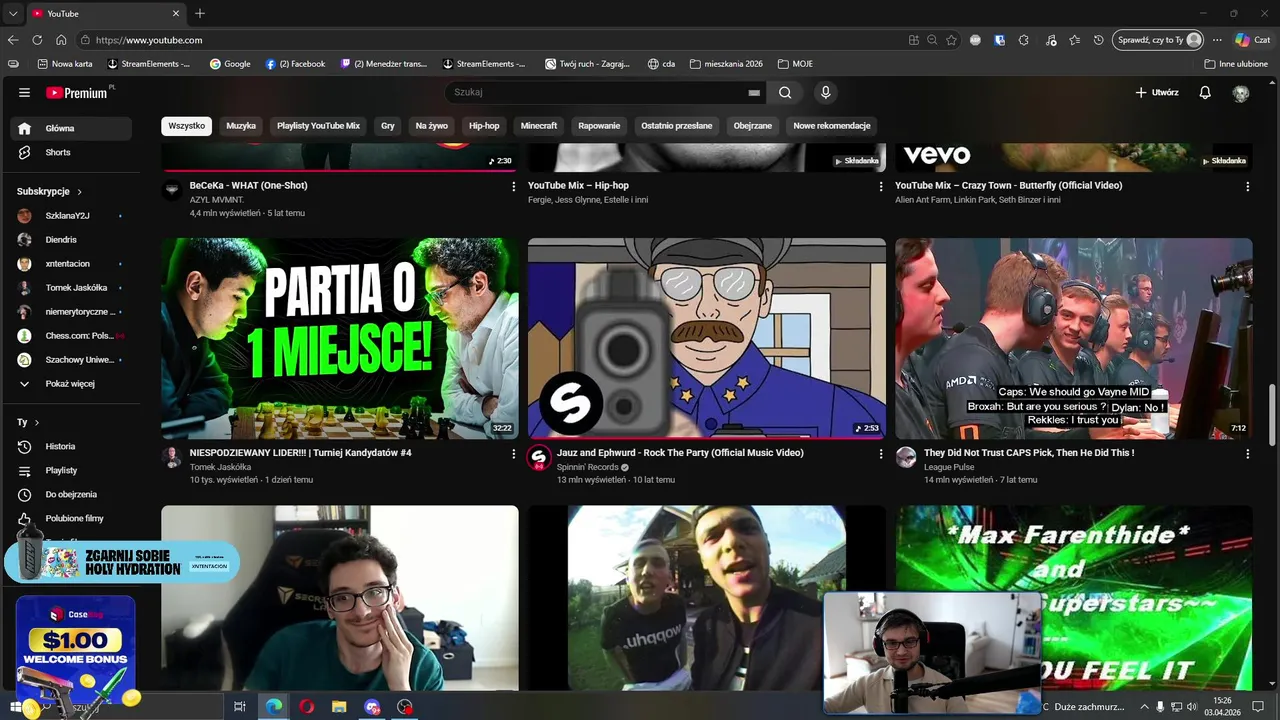Image resolution: width=1280 pixels, height=720 pixels.
Task: Open Playlisty in the sidebar
Action: point(71,470)
